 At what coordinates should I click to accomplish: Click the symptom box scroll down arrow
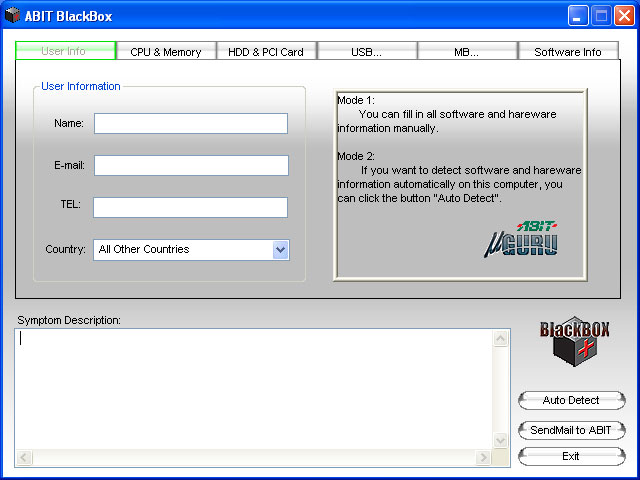click(501, 440)
